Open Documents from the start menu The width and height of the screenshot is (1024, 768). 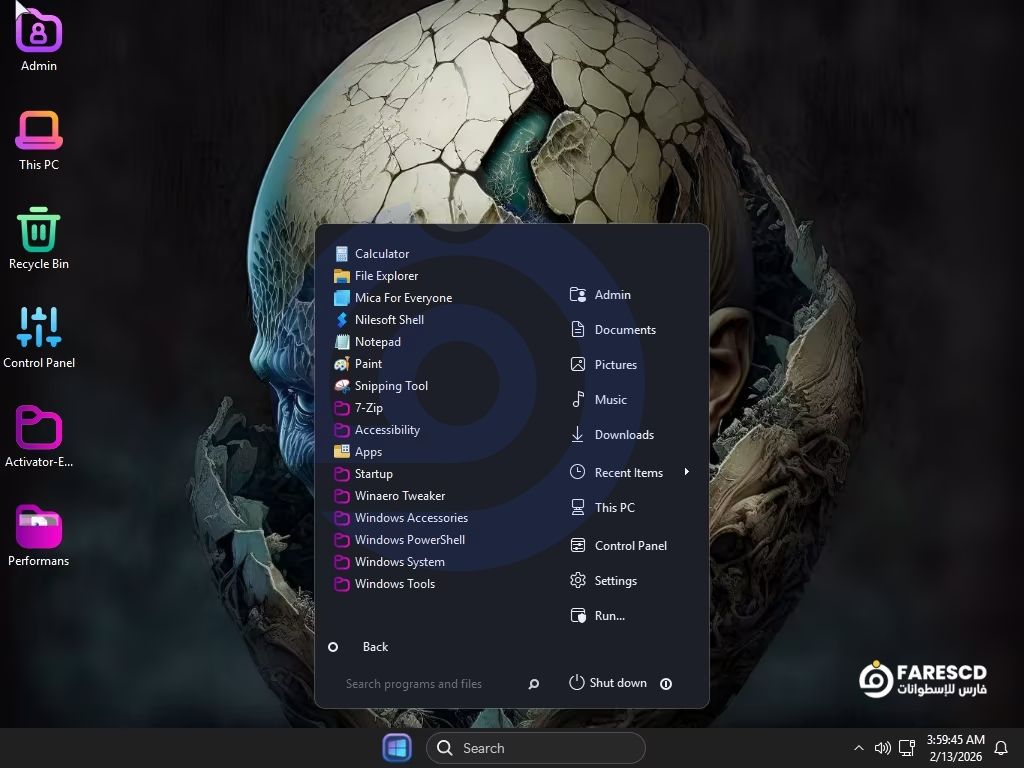pyautogui.click(x=624, y=330)
